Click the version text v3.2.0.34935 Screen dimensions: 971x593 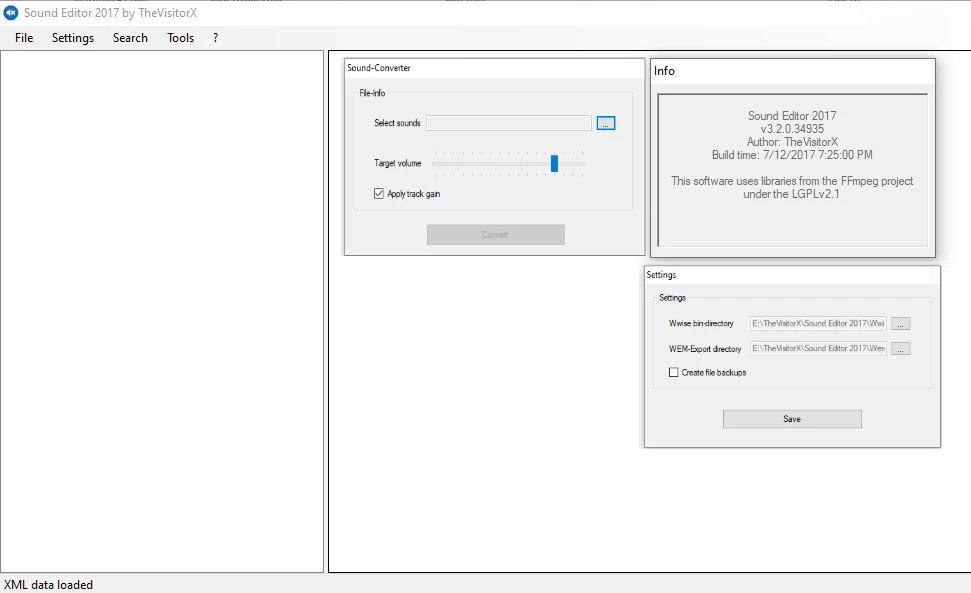click(x=792, y=129)
